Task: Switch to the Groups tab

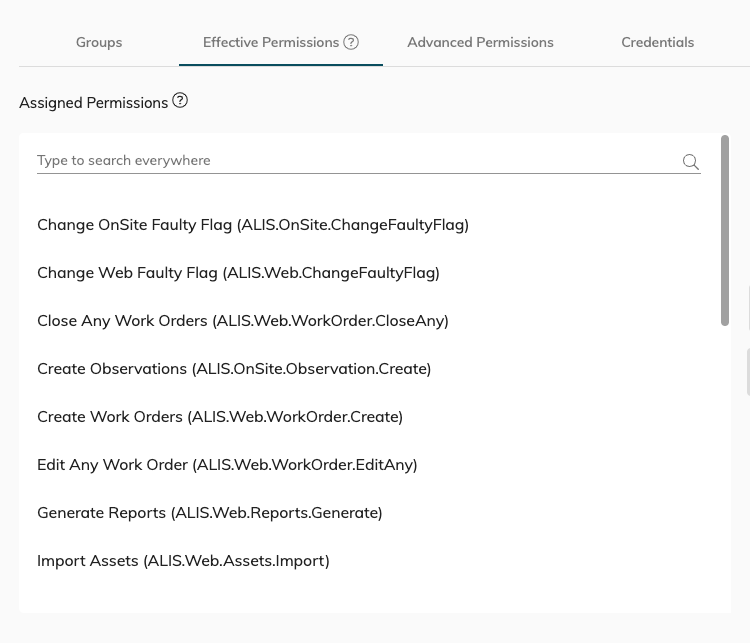Action: pos(99,42)
